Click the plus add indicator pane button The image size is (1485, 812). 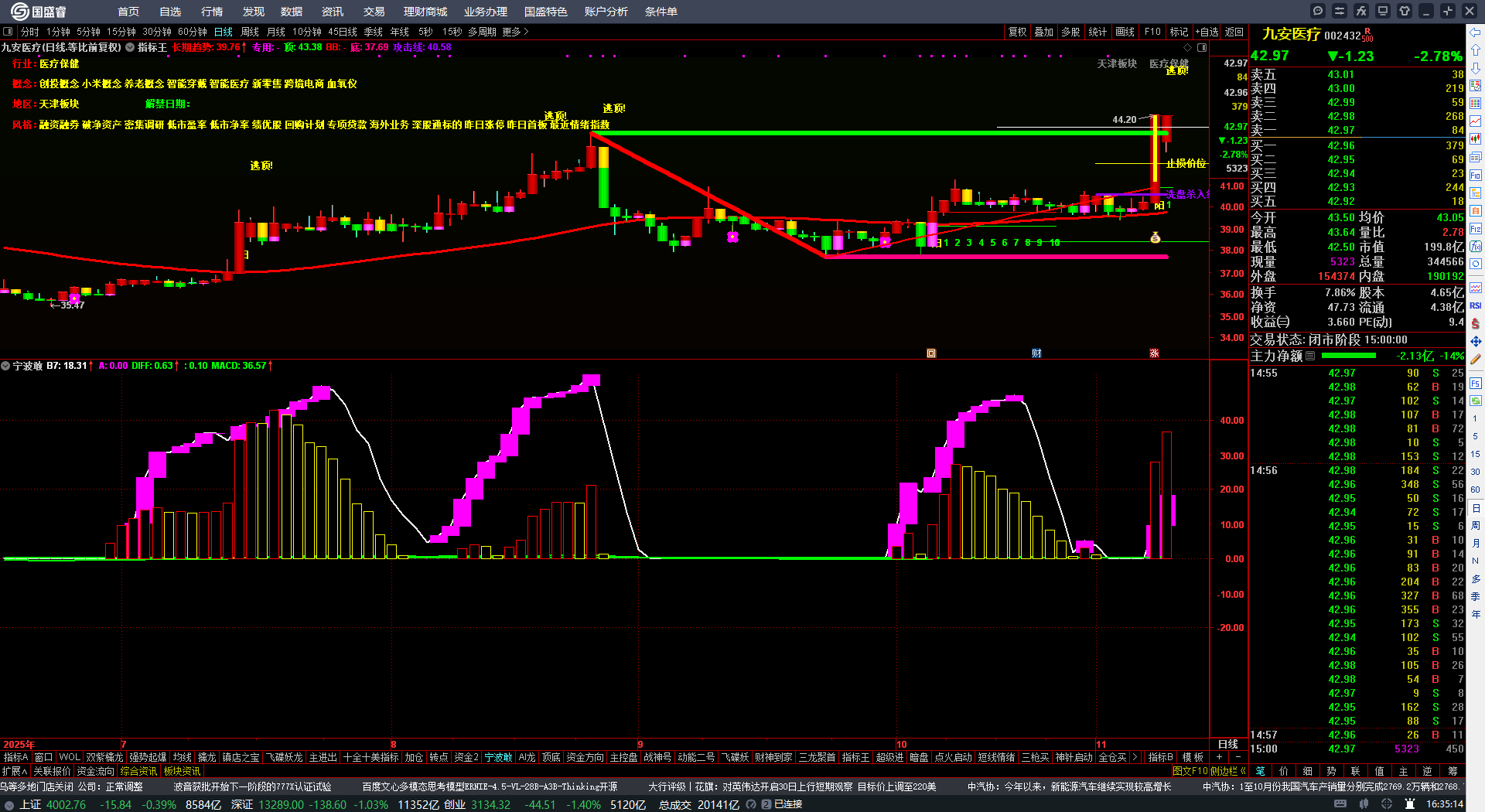tap(1220, 757)
